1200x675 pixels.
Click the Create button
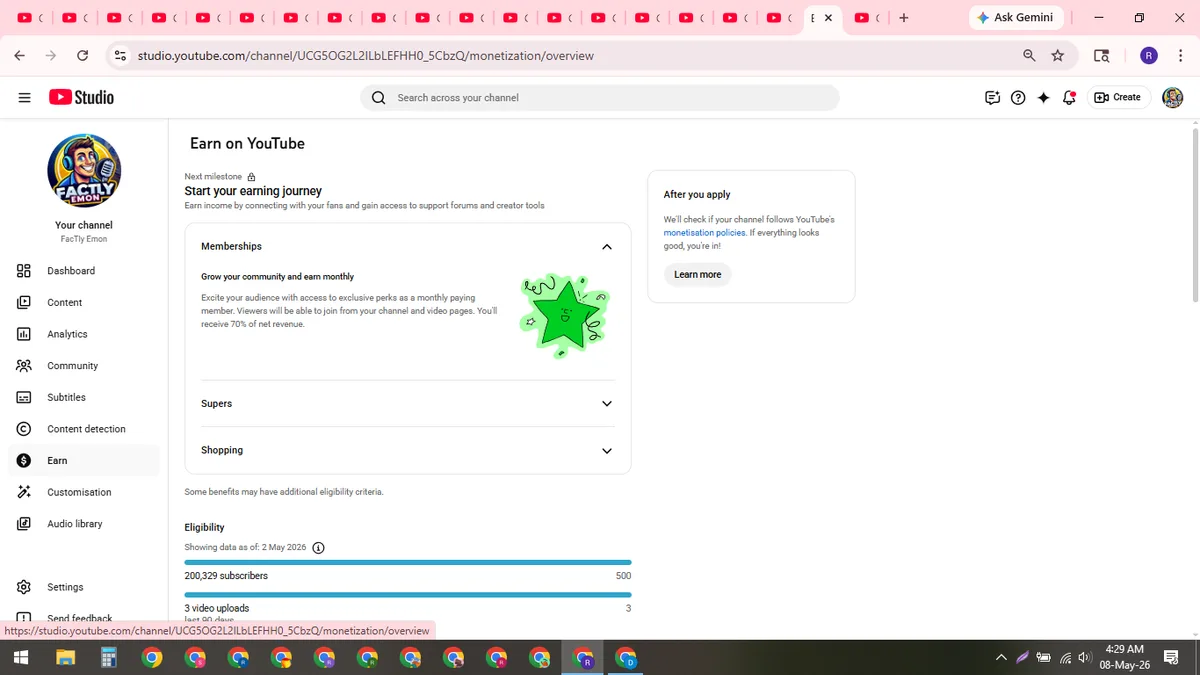coord(1118,97)
